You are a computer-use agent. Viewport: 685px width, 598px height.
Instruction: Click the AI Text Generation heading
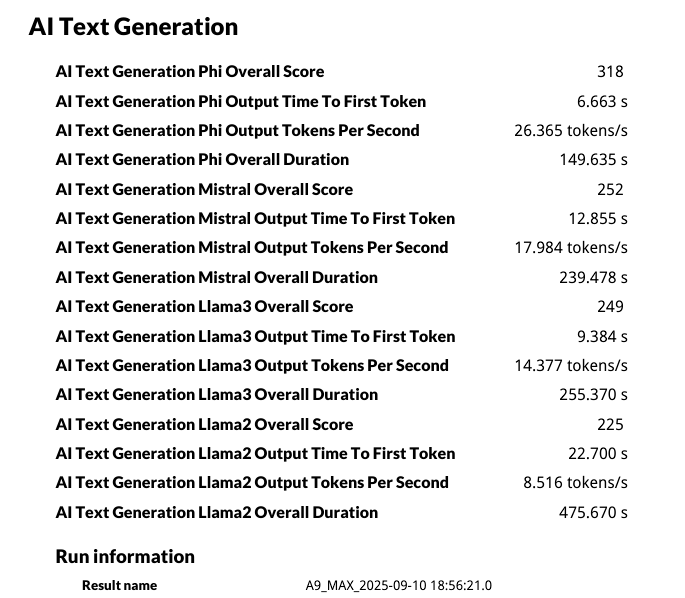click(133, 27)
